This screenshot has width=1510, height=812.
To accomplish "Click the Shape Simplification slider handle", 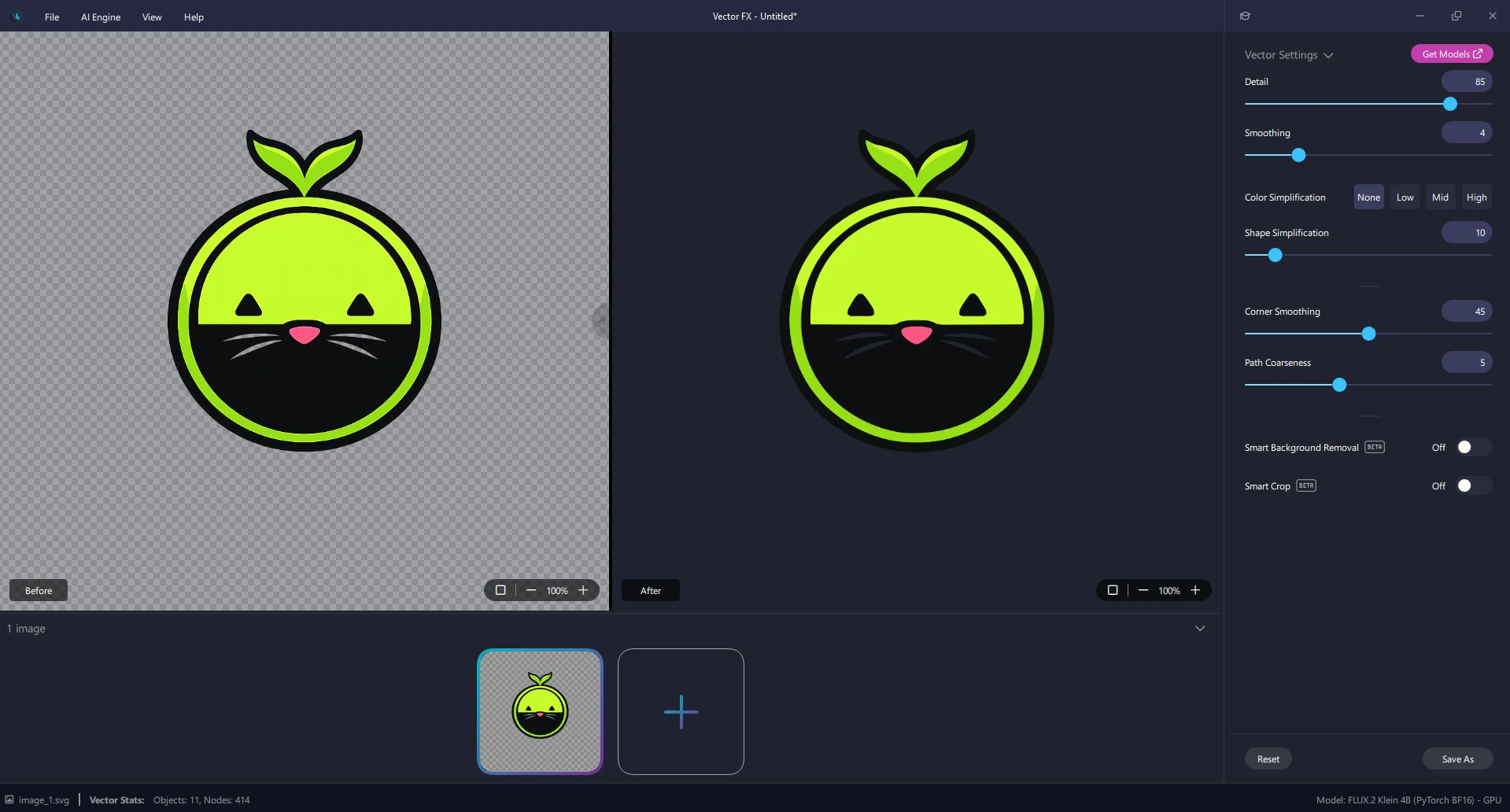I will click(1276, 255).
